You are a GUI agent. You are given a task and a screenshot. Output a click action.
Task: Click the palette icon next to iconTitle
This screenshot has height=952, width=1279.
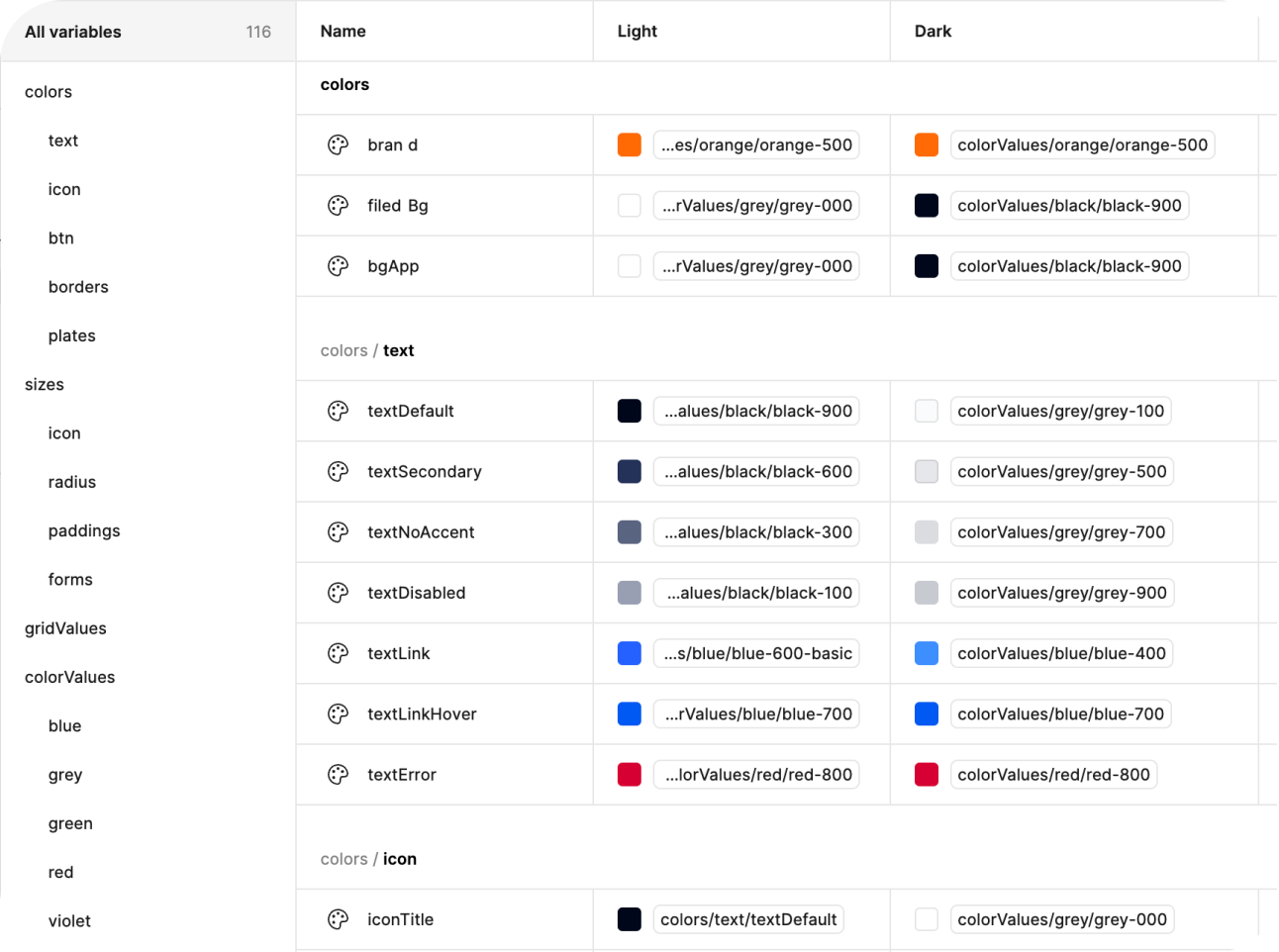point(338,919)
